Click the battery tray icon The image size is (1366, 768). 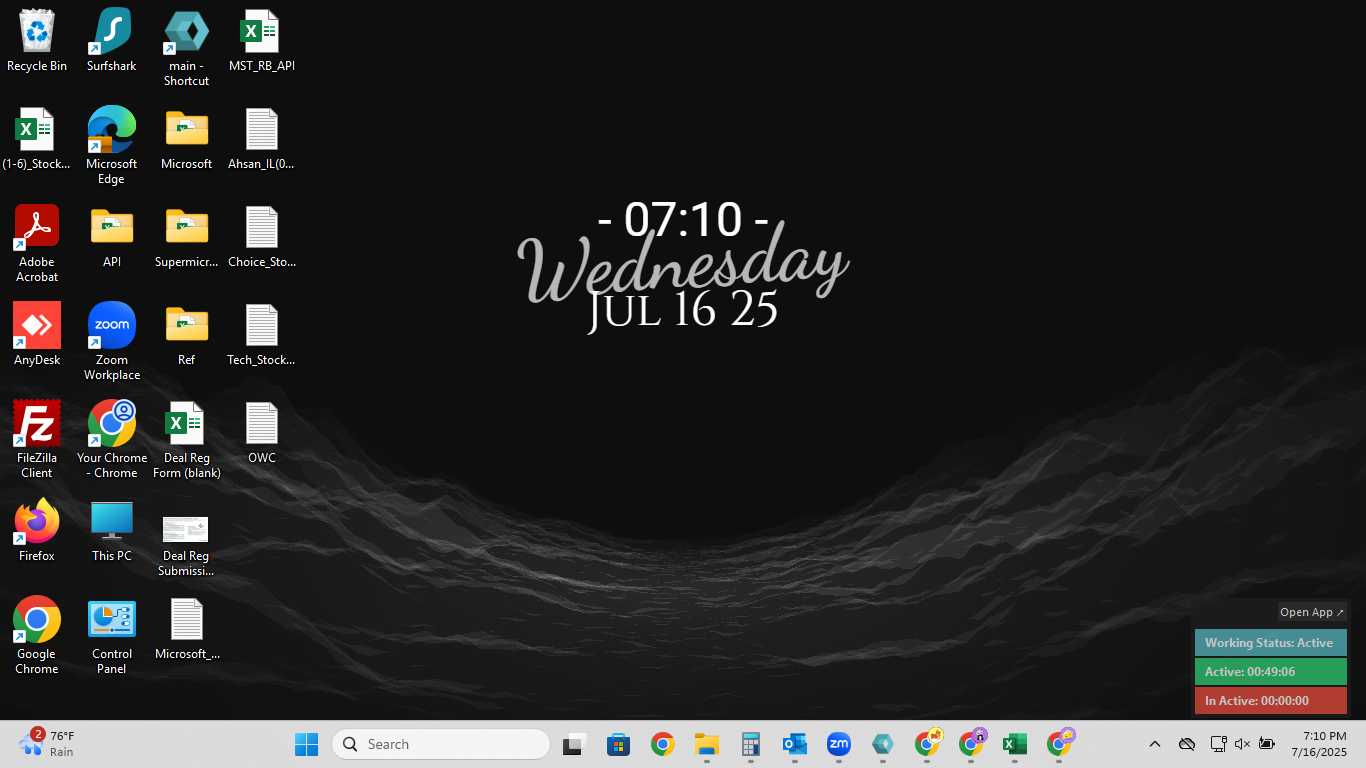[x=1266, y=744]
